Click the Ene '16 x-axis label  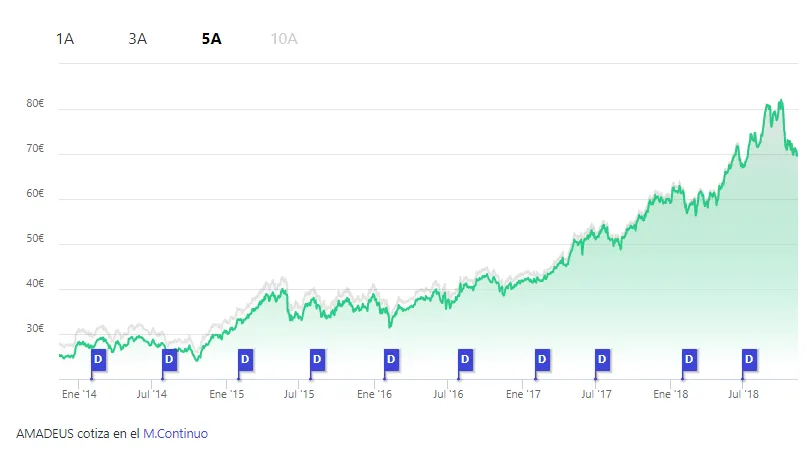coord(376,395)
